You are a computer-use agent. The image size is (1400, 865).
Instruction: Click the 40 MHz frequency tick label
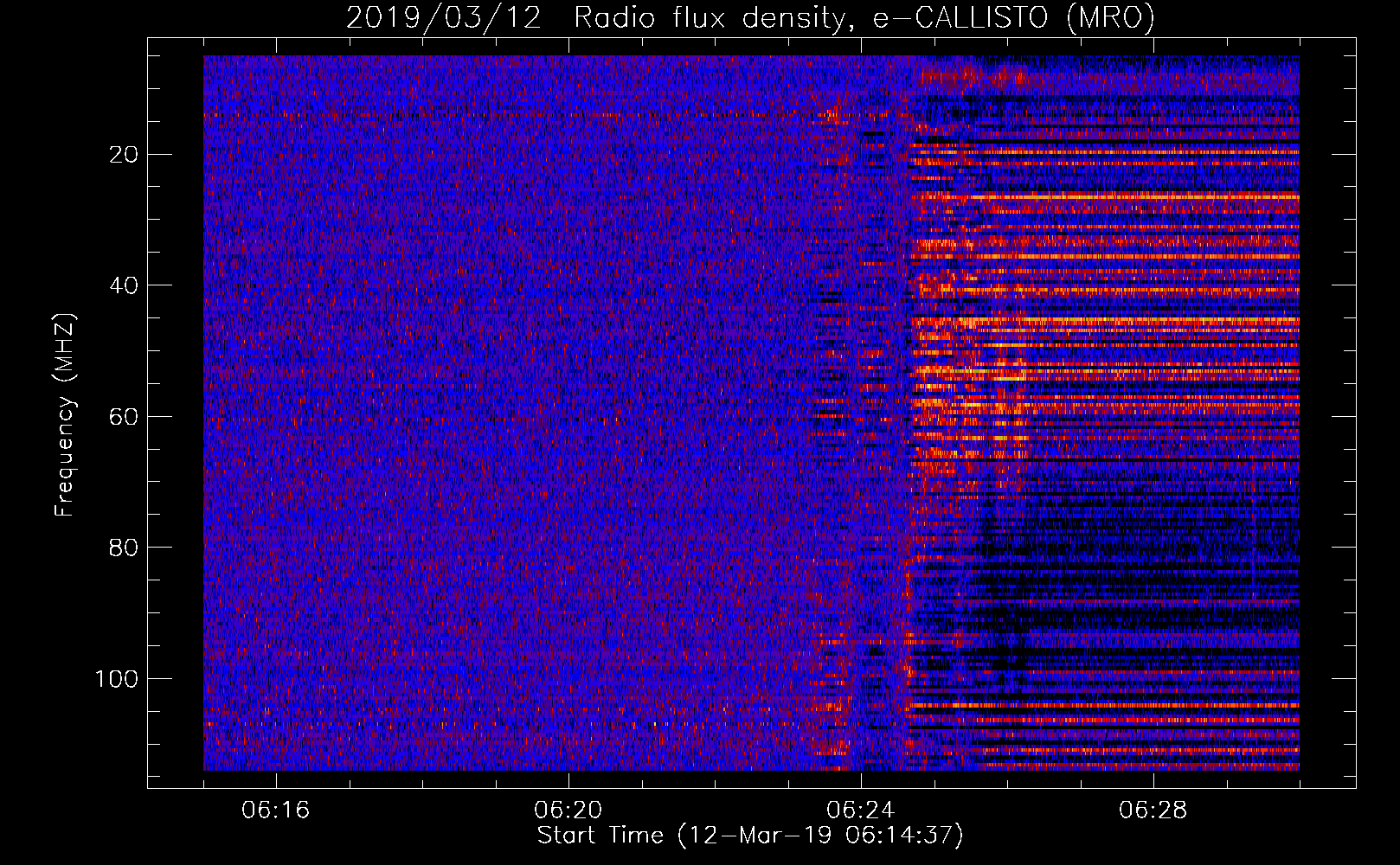[x=124, y=285]
